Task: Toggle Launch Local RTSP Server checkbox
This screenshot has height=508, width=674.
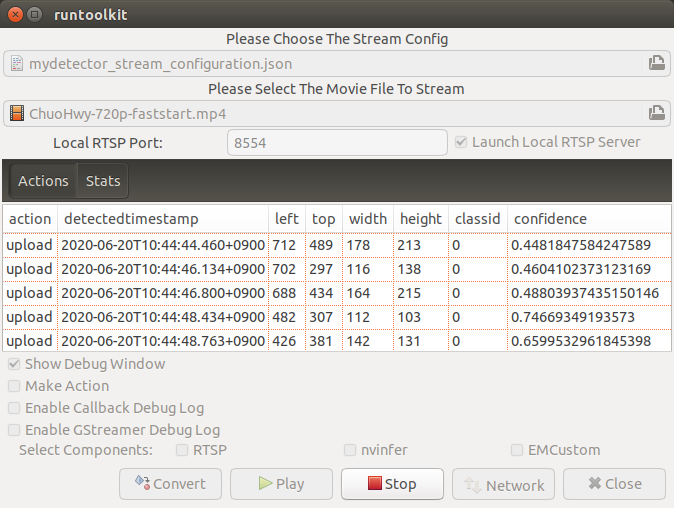Action: point(461,142)
